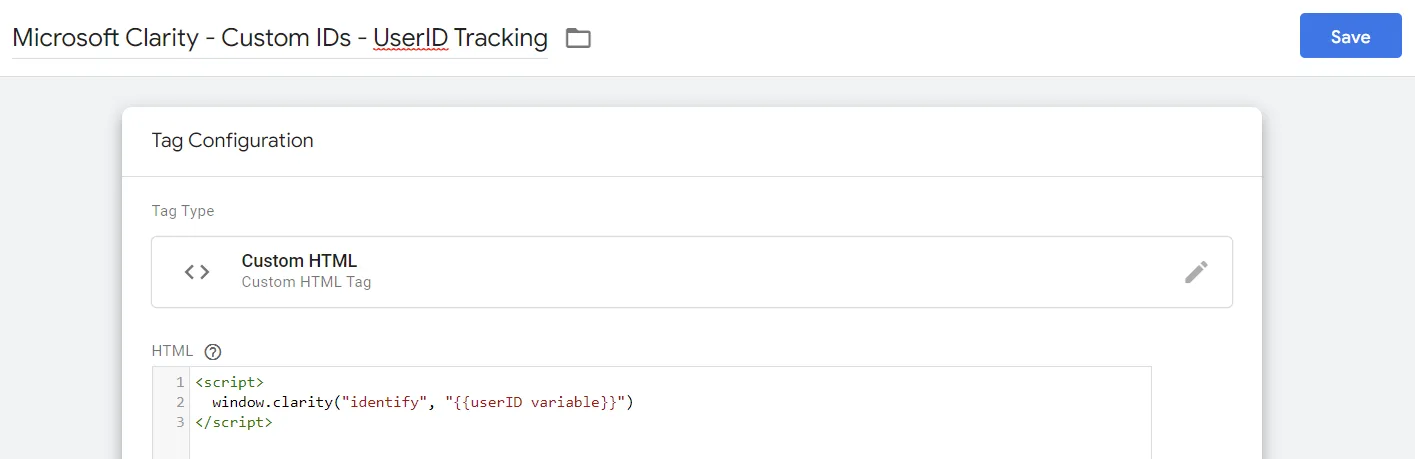
Task: Open the folder icon beside the tag name
Action: click(x=578, y=38)
